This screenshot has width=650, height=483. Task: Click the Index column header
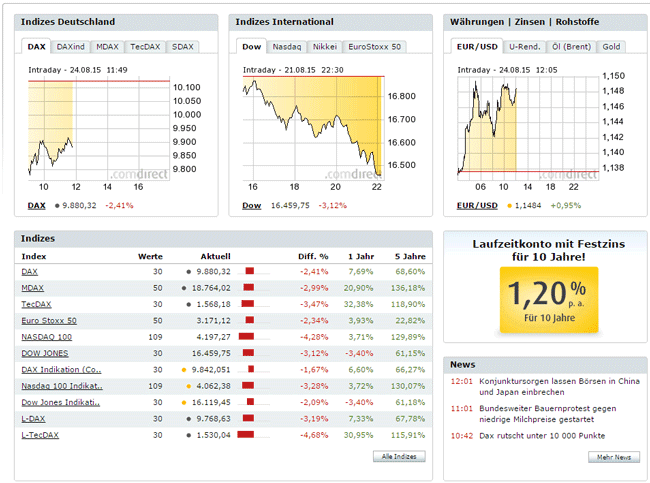pyautogui.click(x=34, y=256)
